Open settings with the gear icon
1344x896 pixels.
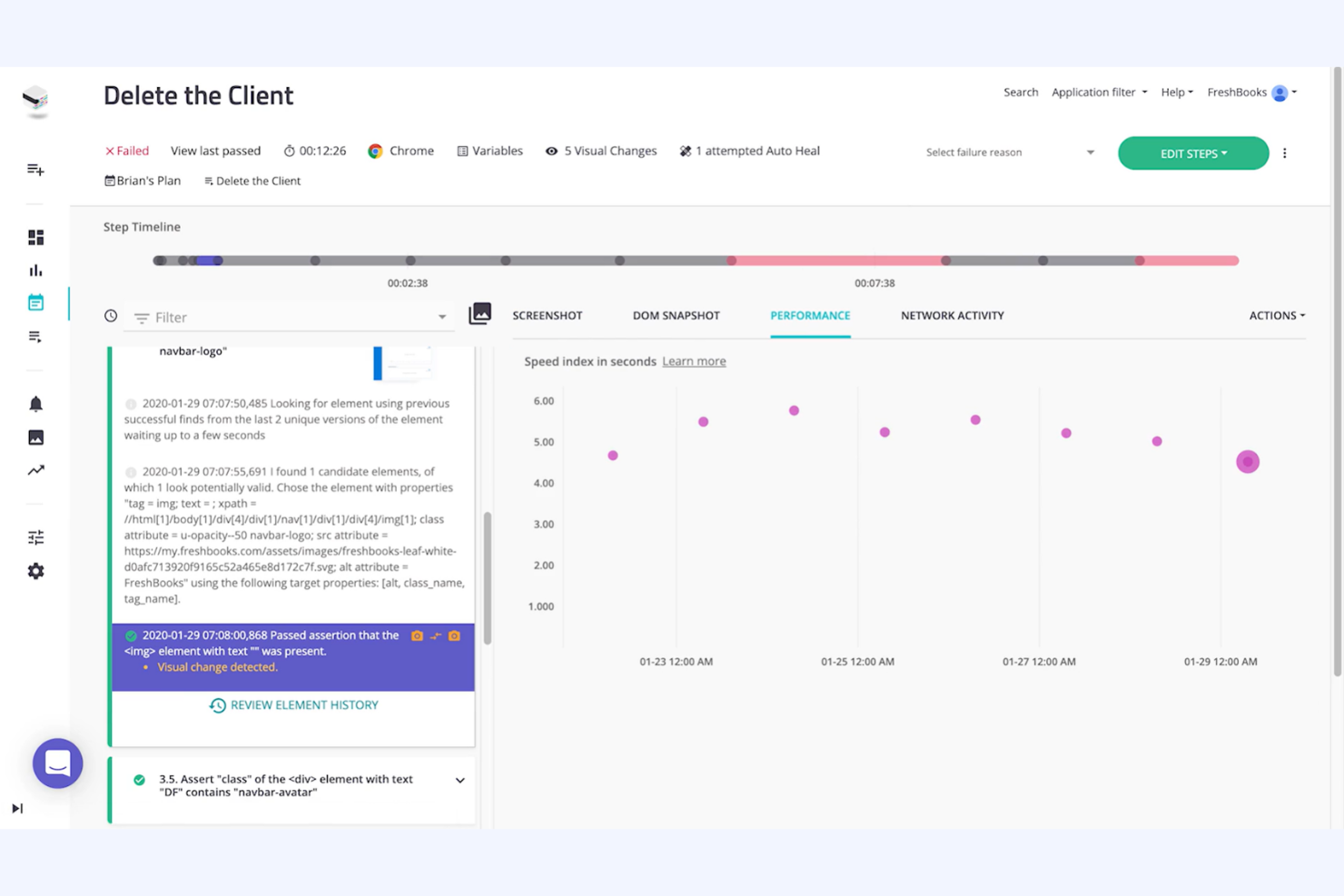[36, 571]
